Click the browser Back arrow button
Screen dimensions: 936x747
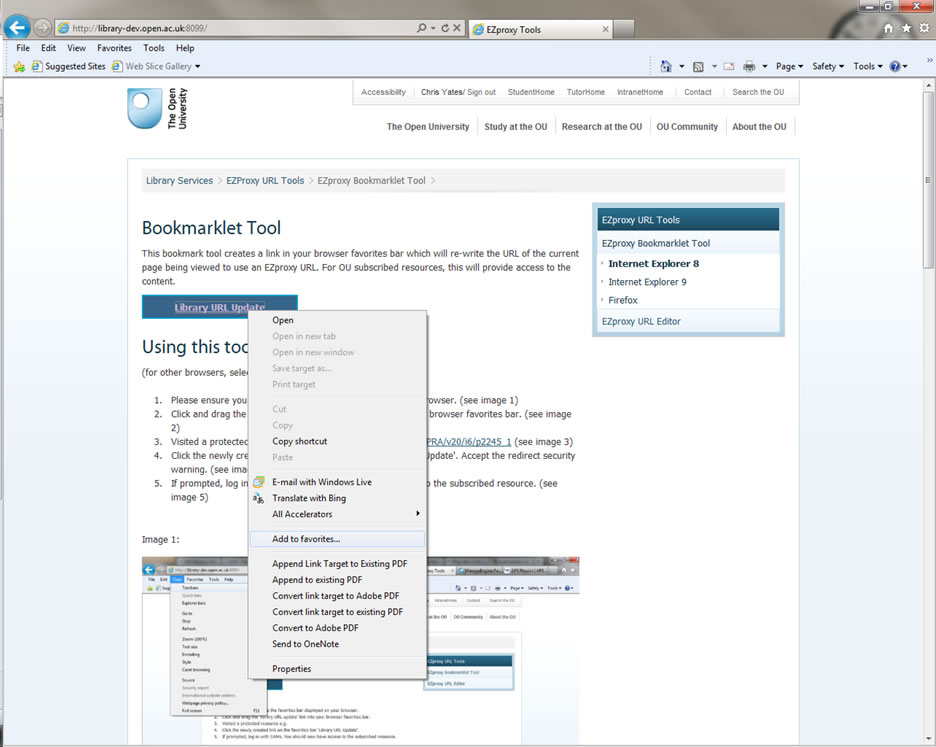pos(17,27)
